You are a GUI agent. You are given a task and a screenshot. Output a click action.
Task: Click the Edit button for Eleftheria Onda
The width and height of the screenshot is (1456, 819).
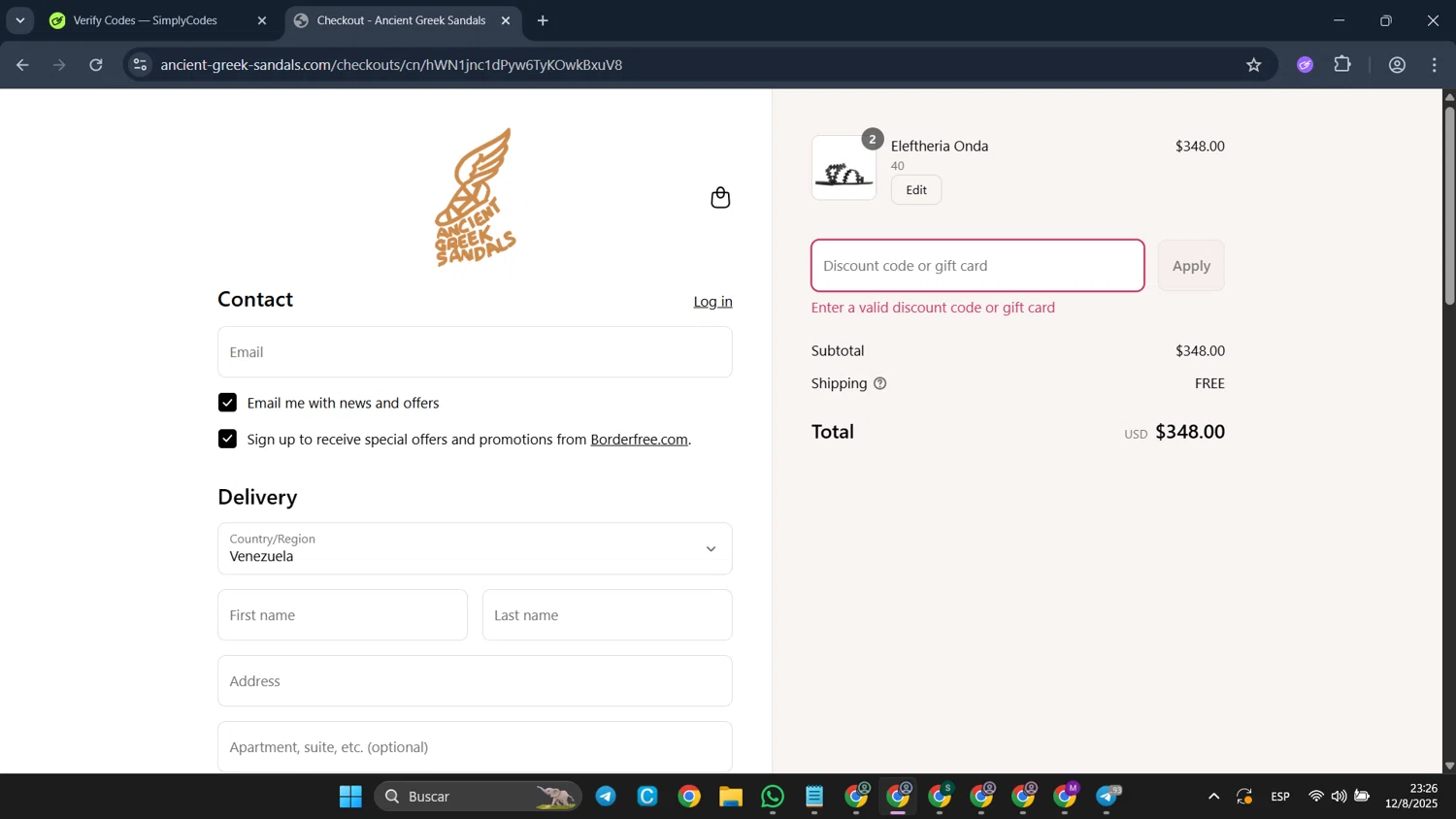916,190
